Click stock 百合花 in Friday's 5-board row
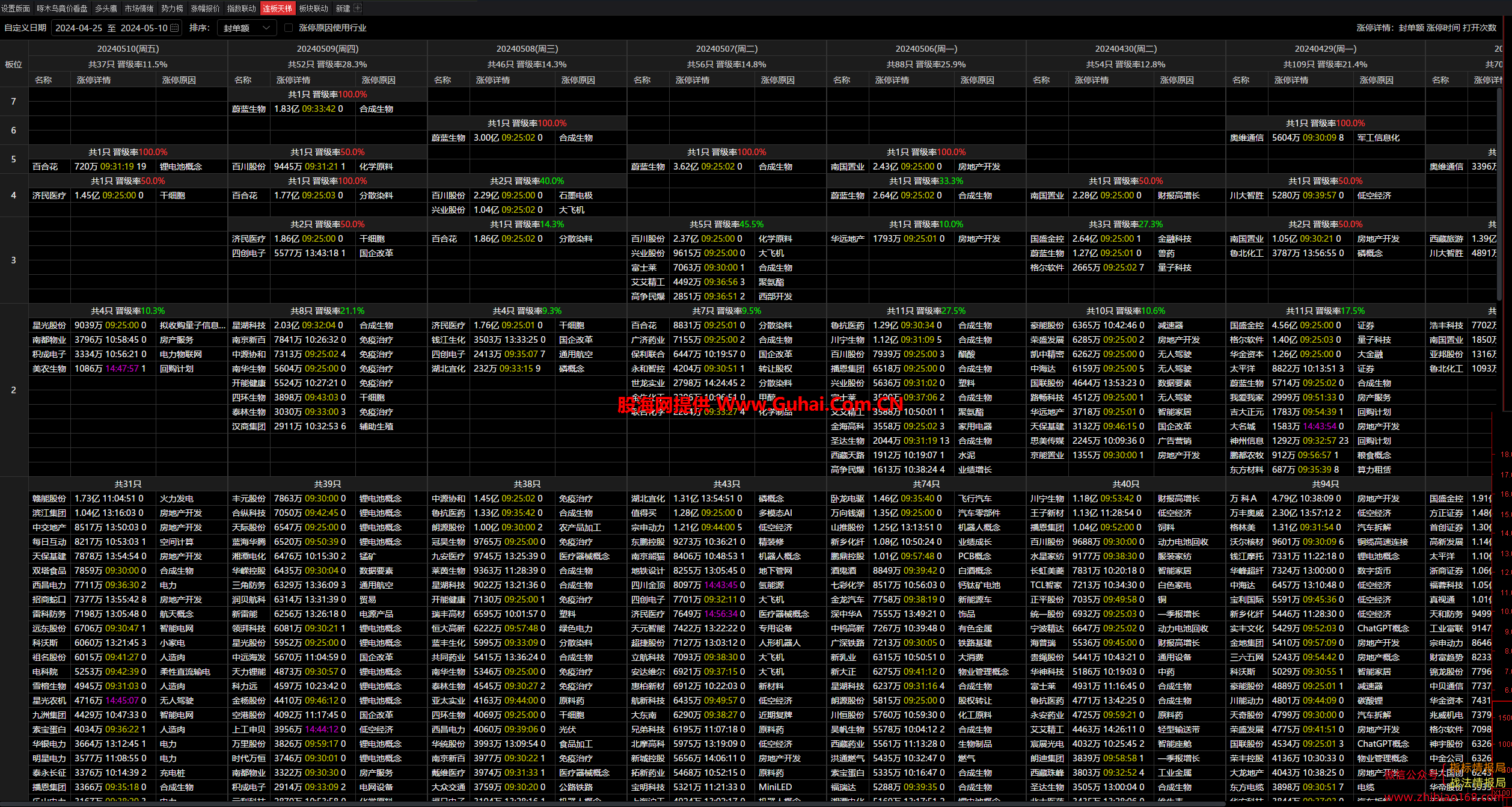 point(45,167)
